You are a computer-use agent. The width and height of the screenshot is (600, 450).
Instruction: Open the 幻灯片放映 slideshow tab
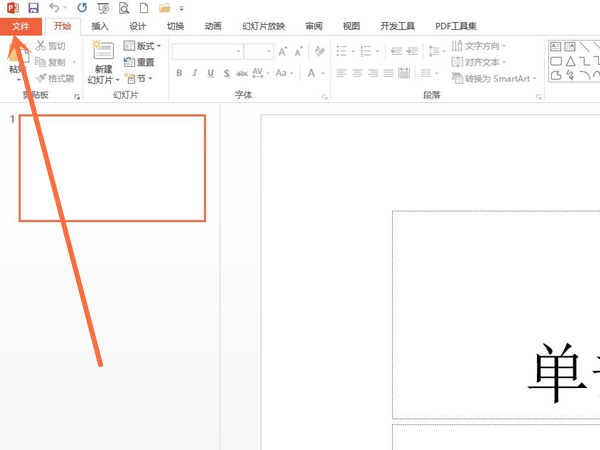263,26
